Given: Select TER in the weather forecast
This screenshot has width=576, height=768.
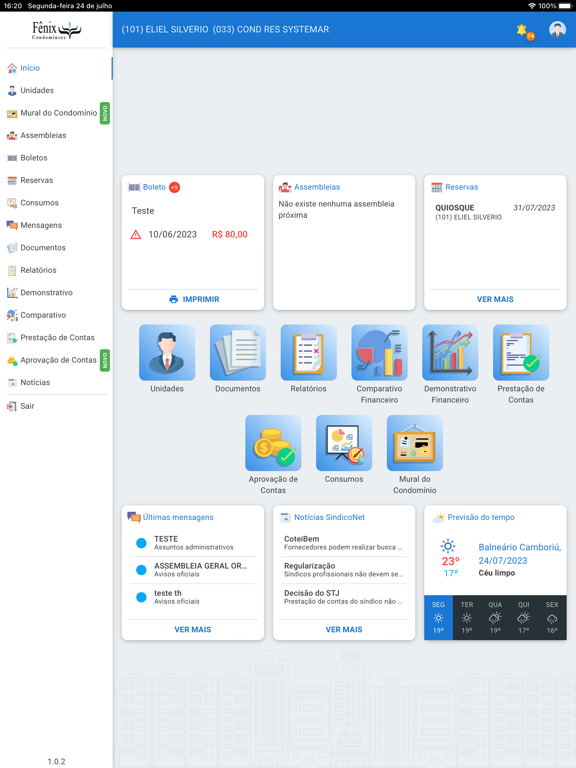Looking at the screenshot, I should pos(467,617).
